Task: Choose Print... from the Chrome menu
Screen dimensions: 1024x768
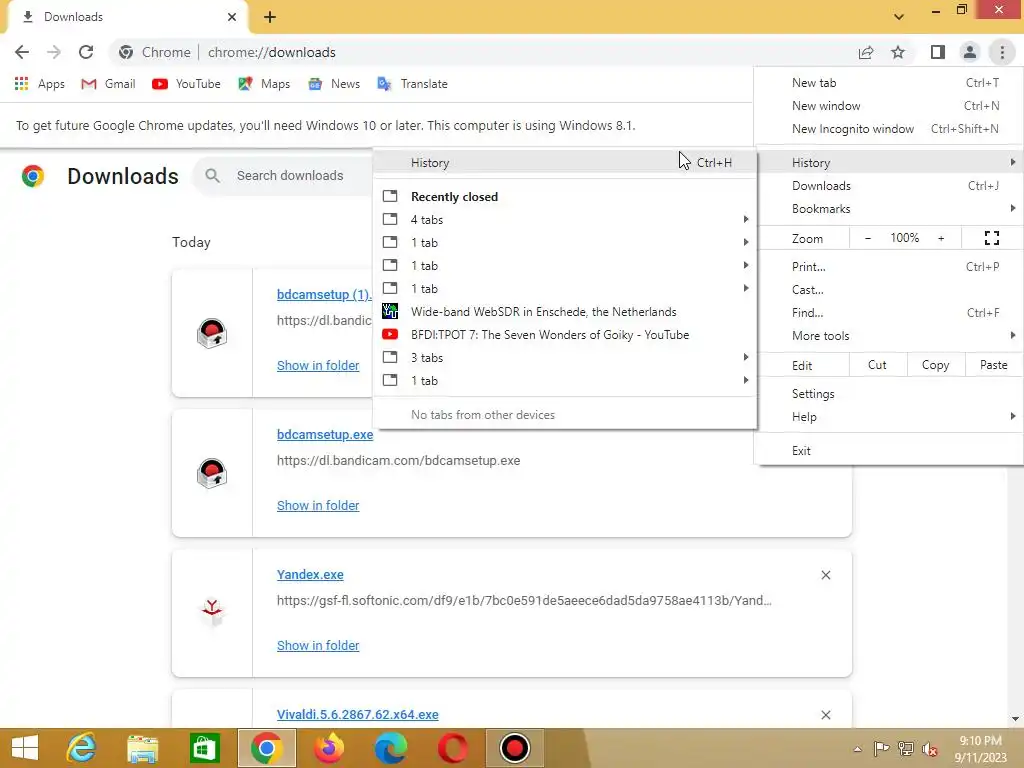Action: click(x=888, y=266)
